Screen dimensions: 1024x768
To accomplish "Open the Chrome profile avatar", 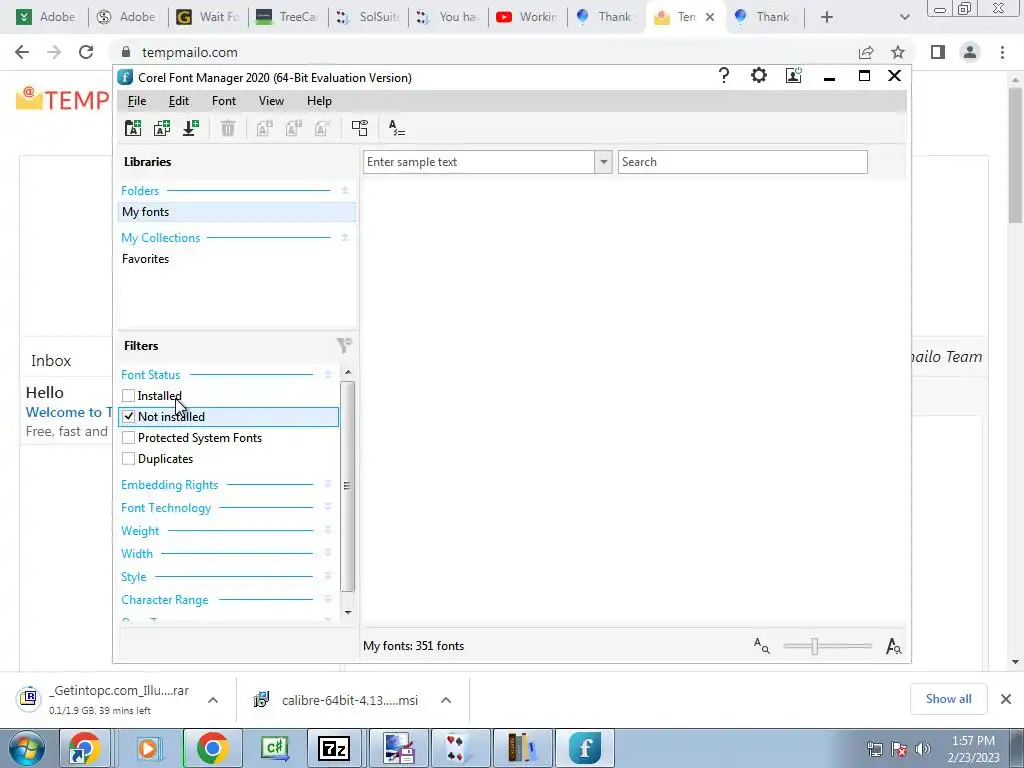I will 970,52.
